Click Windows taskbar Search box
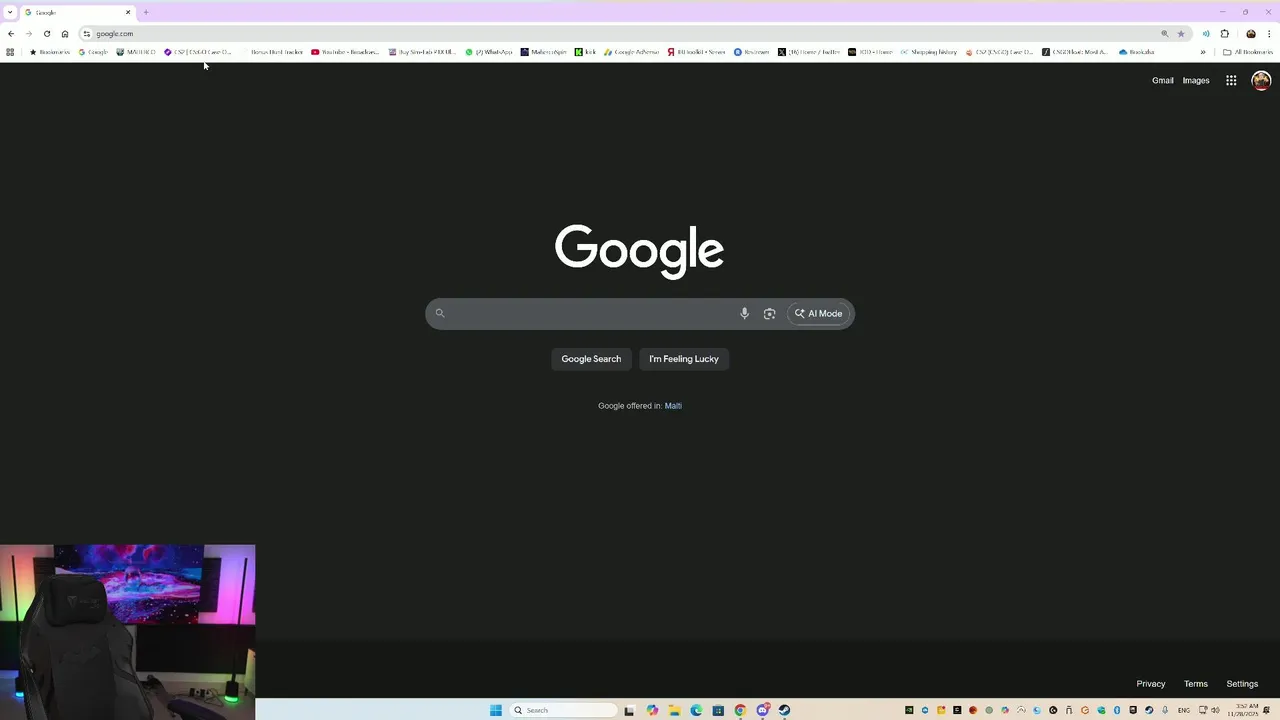The image size is (1280, 720). [563, 710]
